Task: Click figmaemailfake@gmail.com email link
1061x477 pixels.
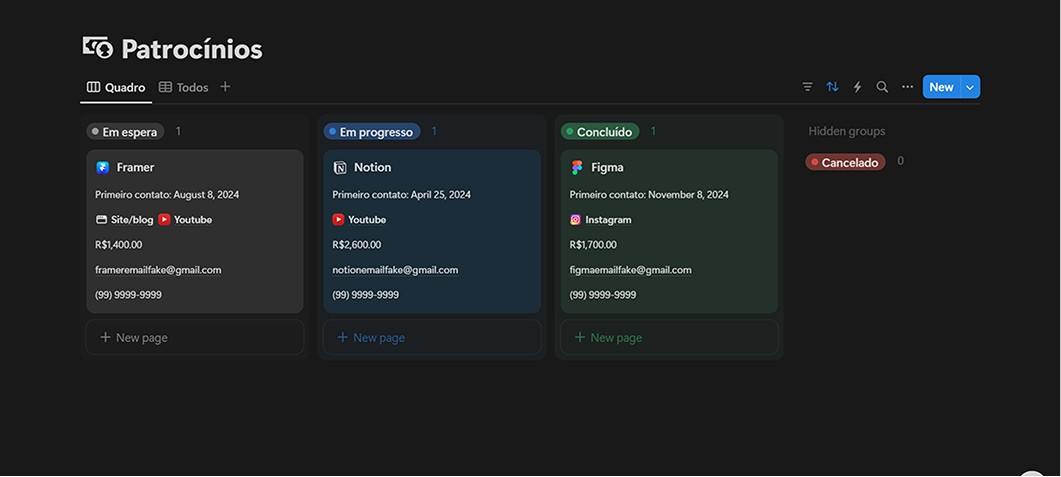Action: coord(631,269)
